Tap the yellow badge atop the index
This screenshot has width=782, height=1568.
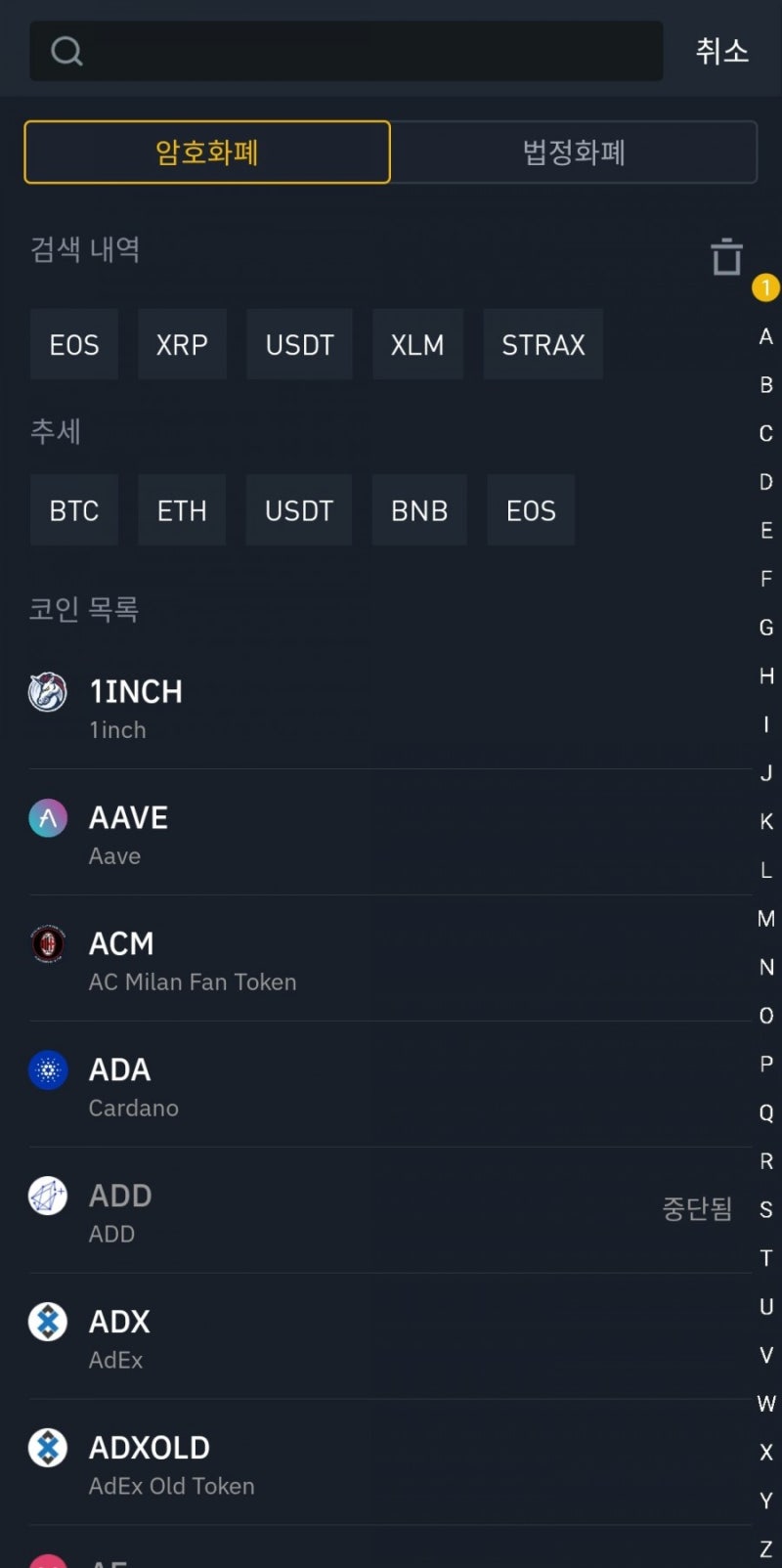[765, 287]
